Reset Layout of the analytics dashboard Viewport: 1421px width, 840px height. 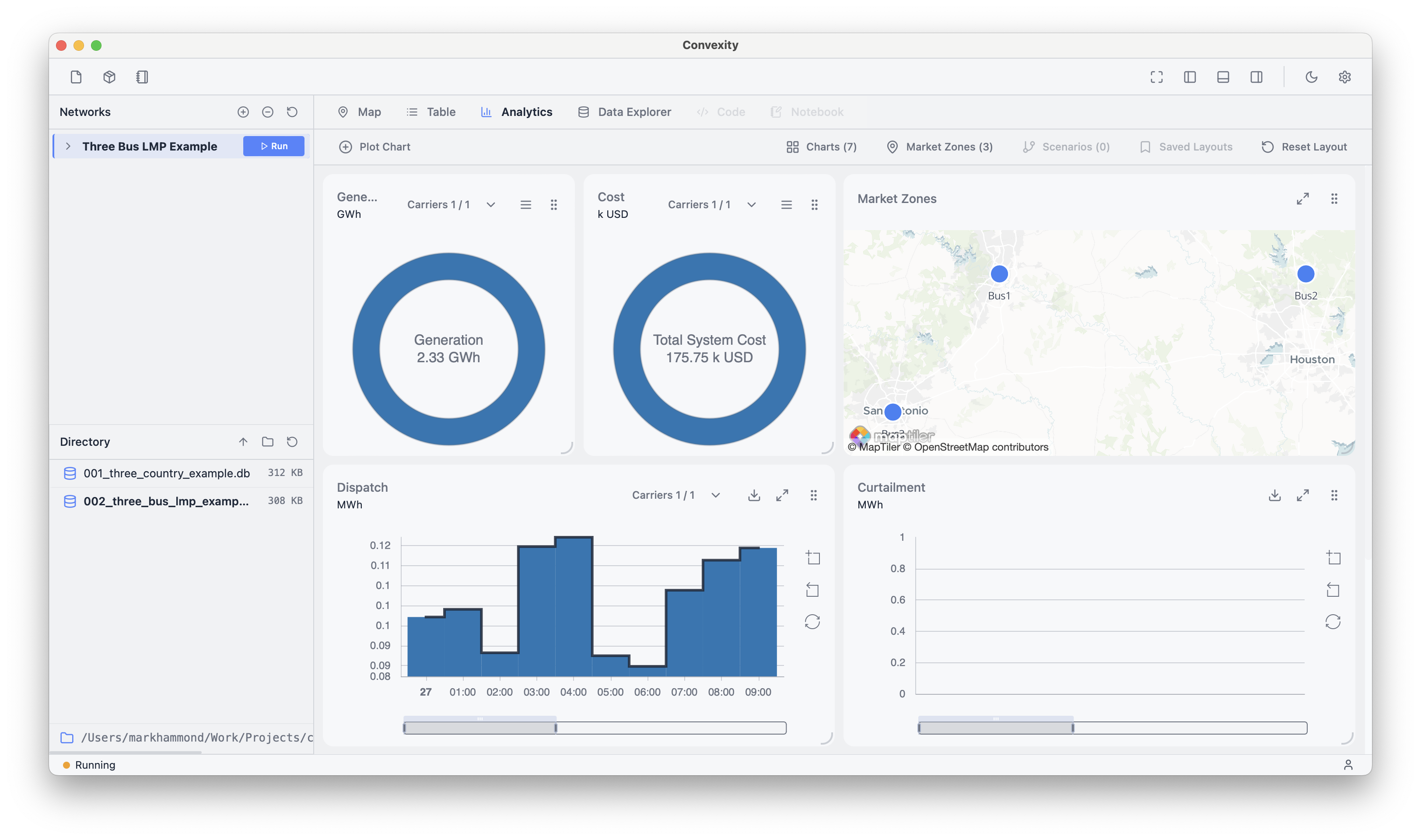(x=1304, y=147)
